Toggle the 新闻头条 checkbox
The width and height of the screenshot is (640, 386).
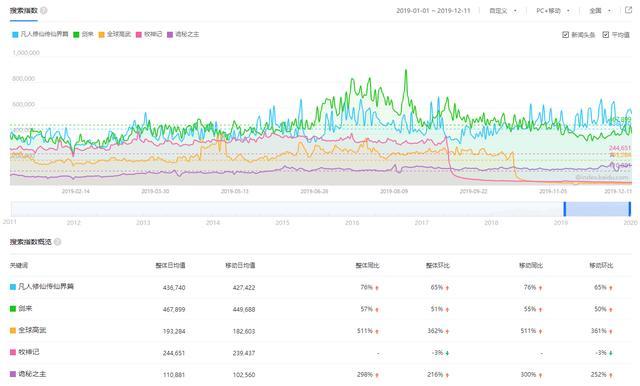click(x=565, y=35)
